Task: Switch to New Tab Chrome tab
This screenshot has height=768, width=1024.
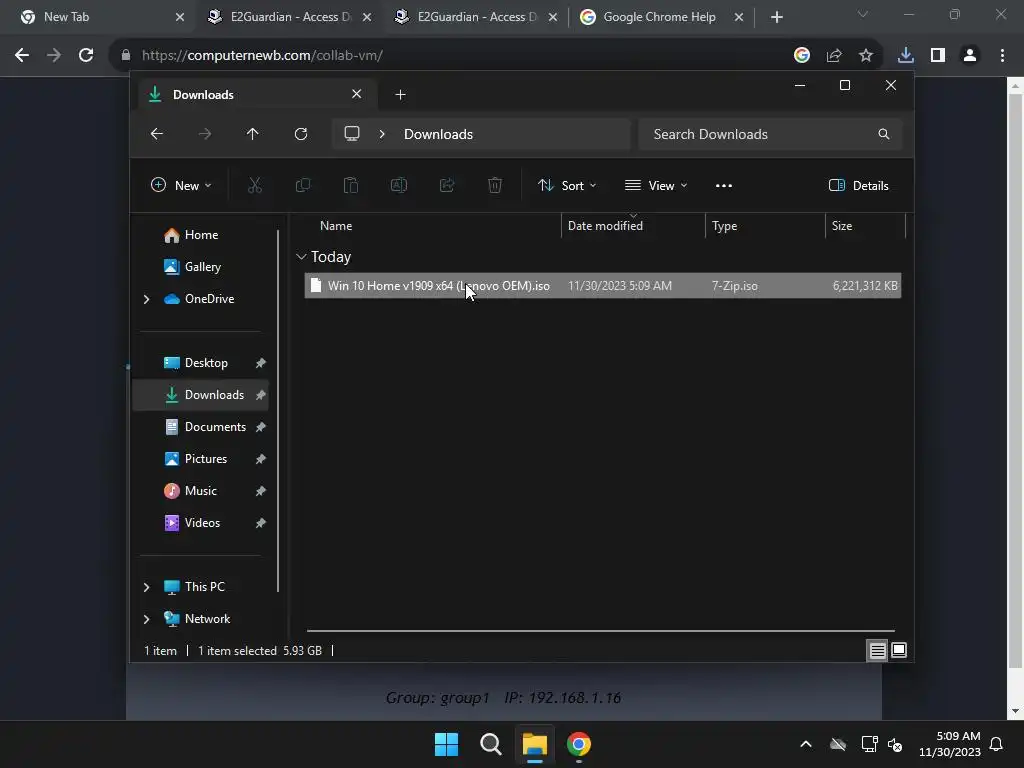Action: 98,17
